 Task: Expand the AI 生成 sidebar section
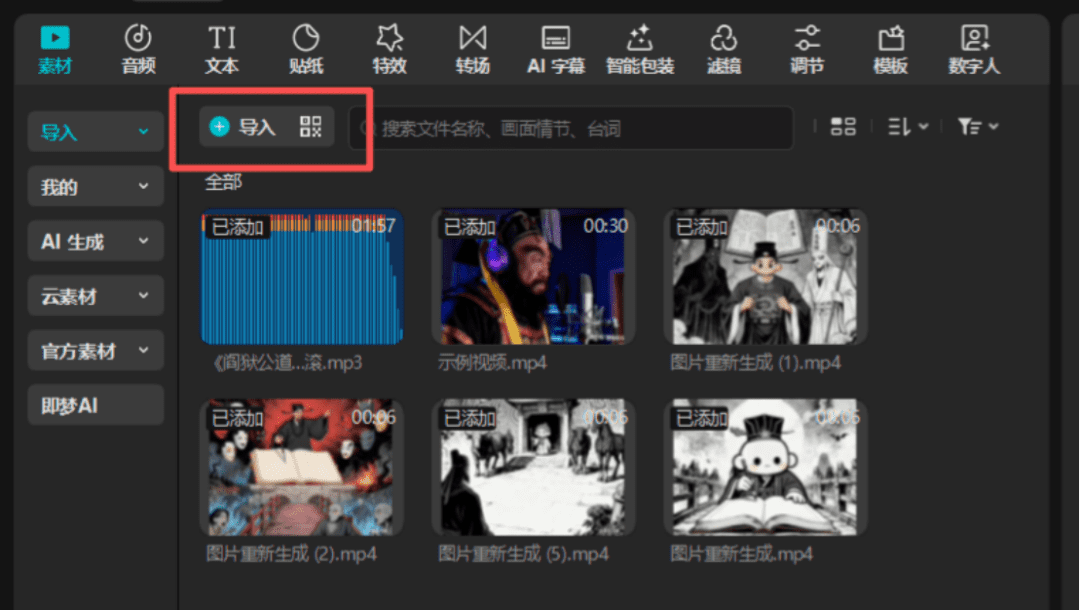[95, 242]
